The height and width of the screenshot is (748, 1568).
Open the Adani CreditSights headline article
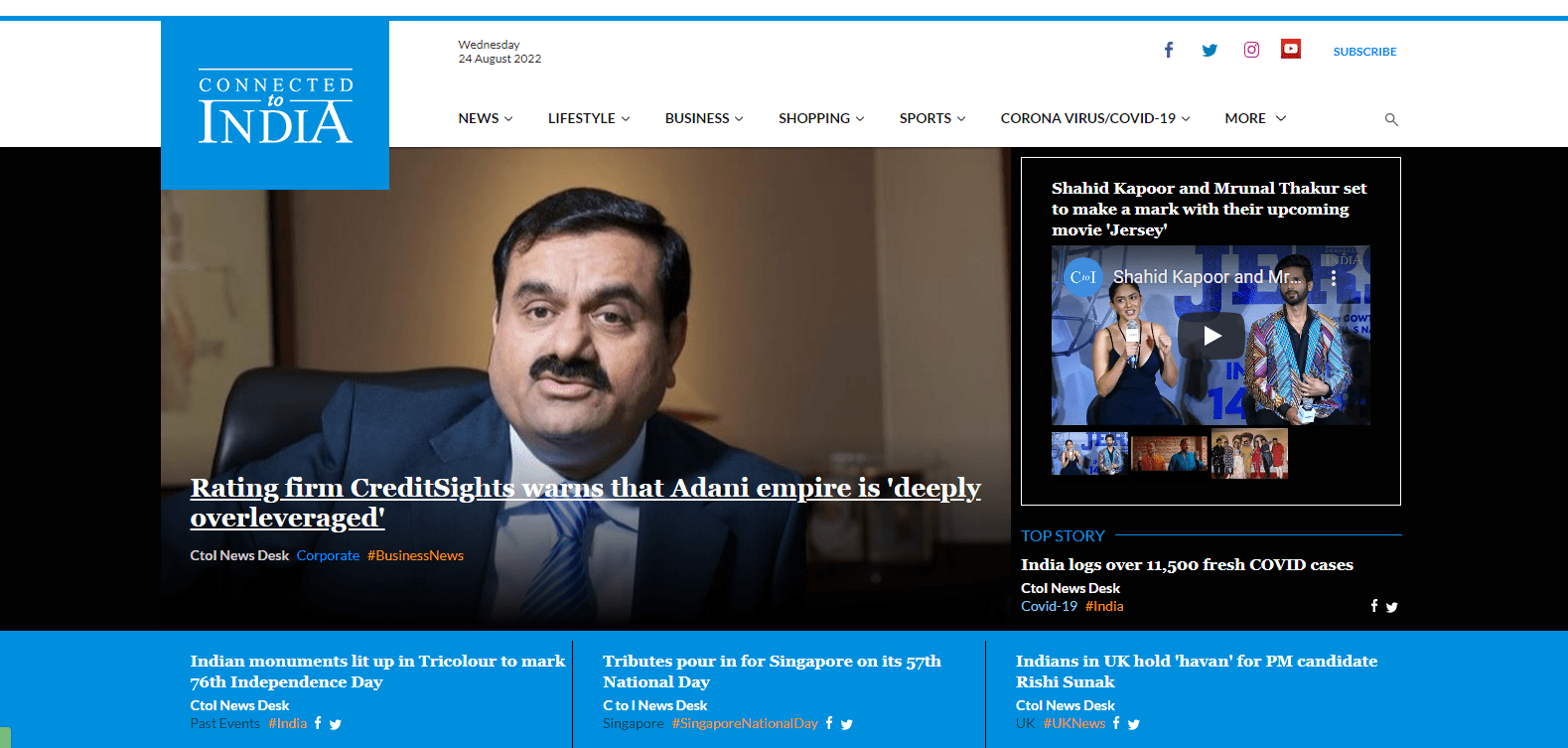coord(585,503)
